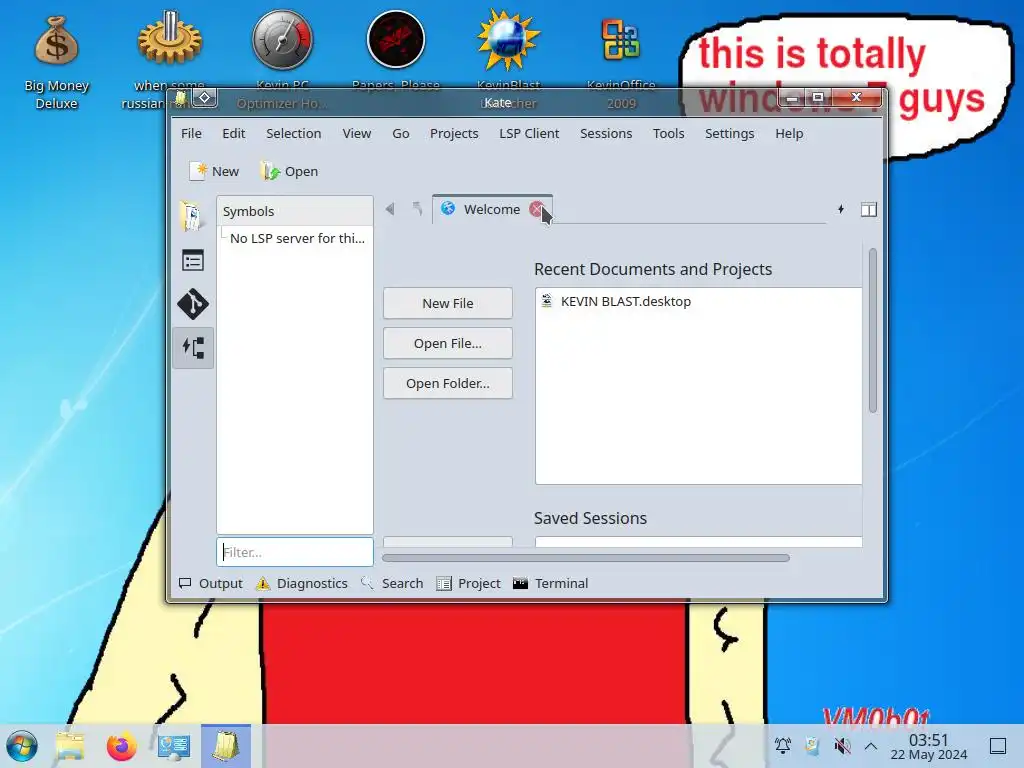Image resolution: width=1024 pixels, height=768 pixels.
Task: Open the clock showing 03:51
Action: (x=929, y=746)
